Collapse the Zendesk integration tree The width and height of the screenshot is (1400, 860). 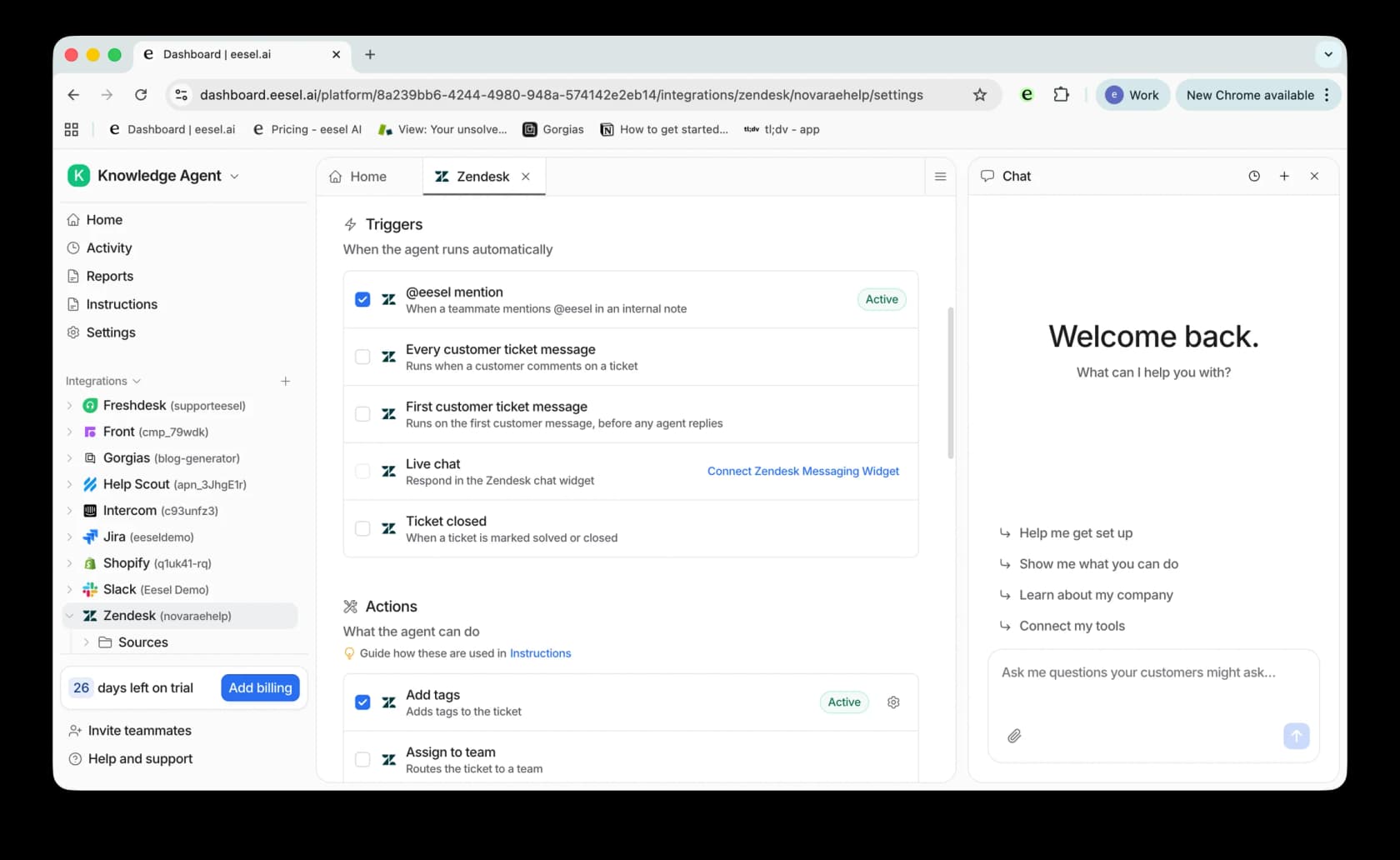coord(69,616)
